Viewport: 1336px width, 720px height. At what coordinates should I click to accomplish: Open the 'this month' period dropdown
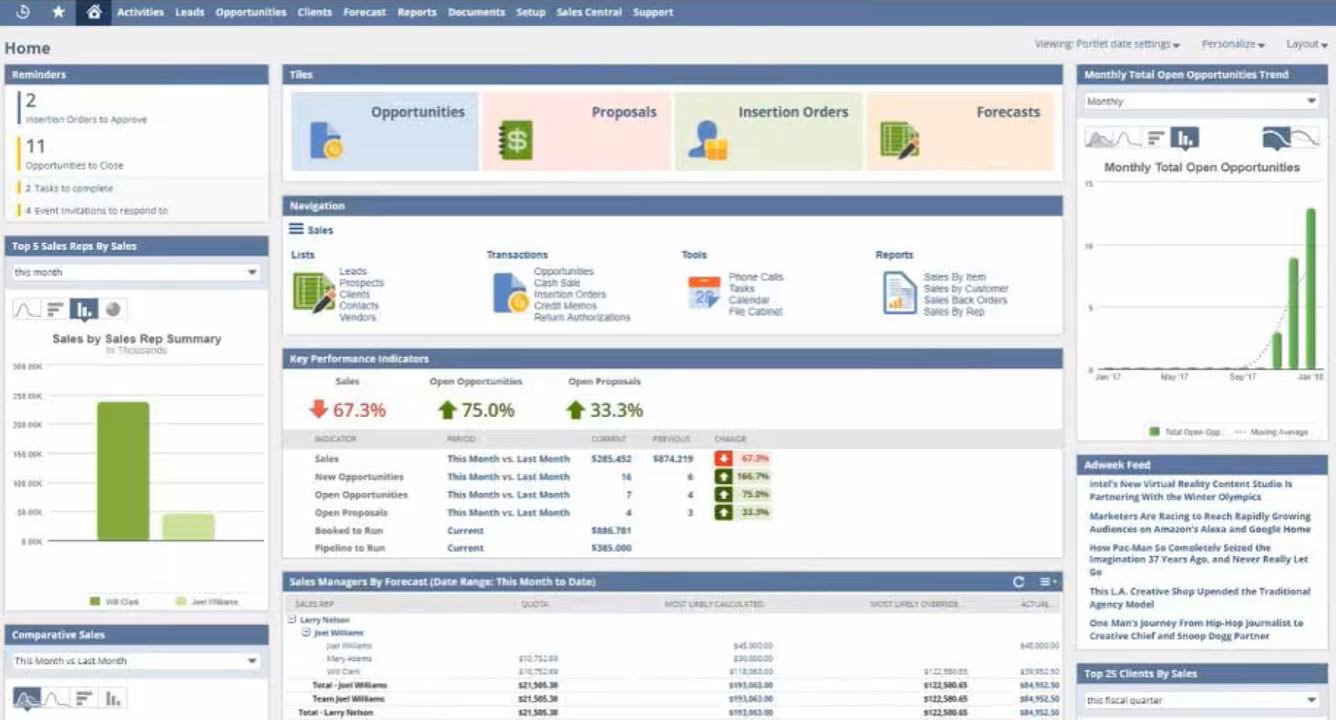pos(136,272)
